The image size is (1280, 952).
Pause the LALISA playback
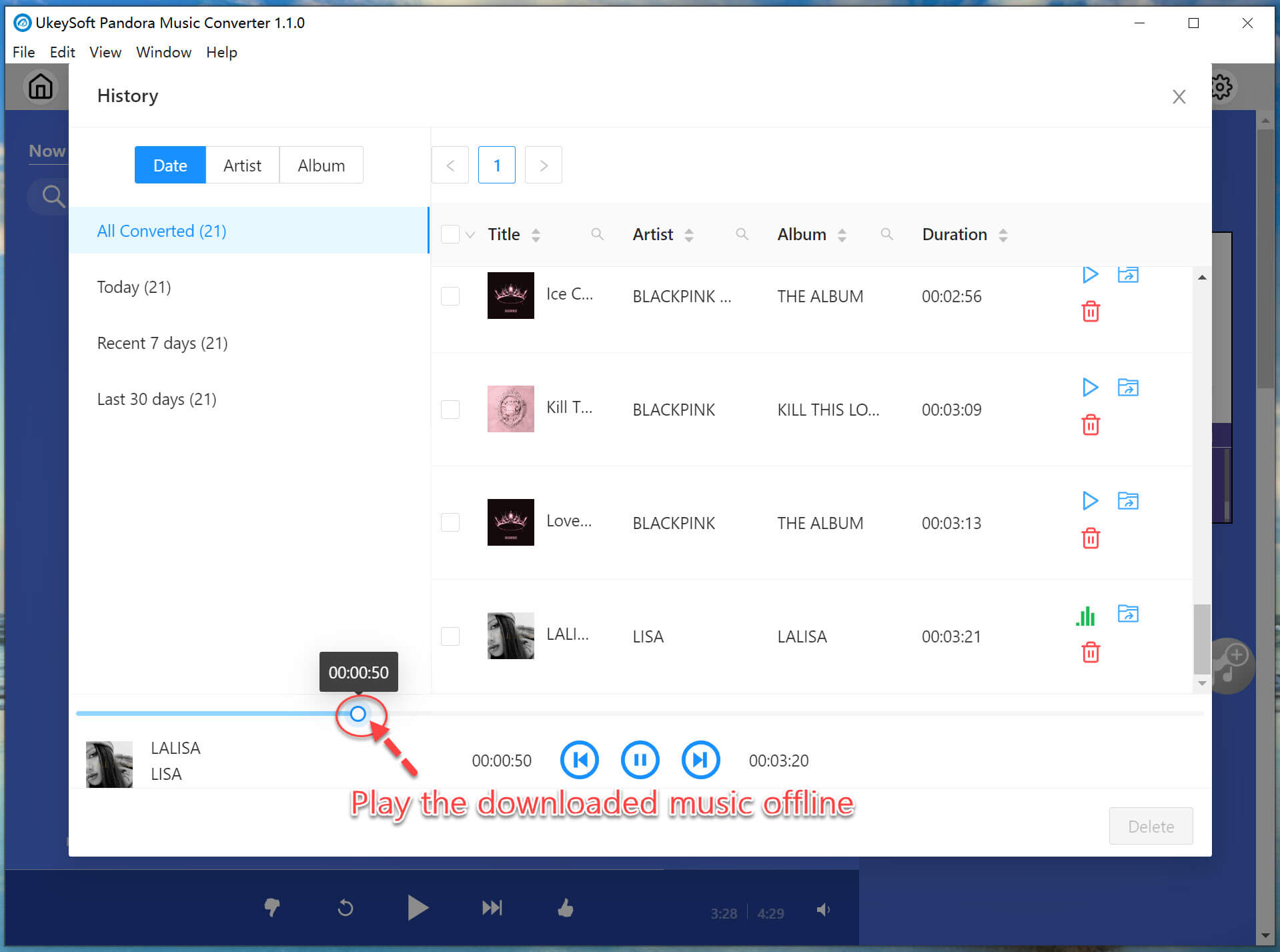640,760
